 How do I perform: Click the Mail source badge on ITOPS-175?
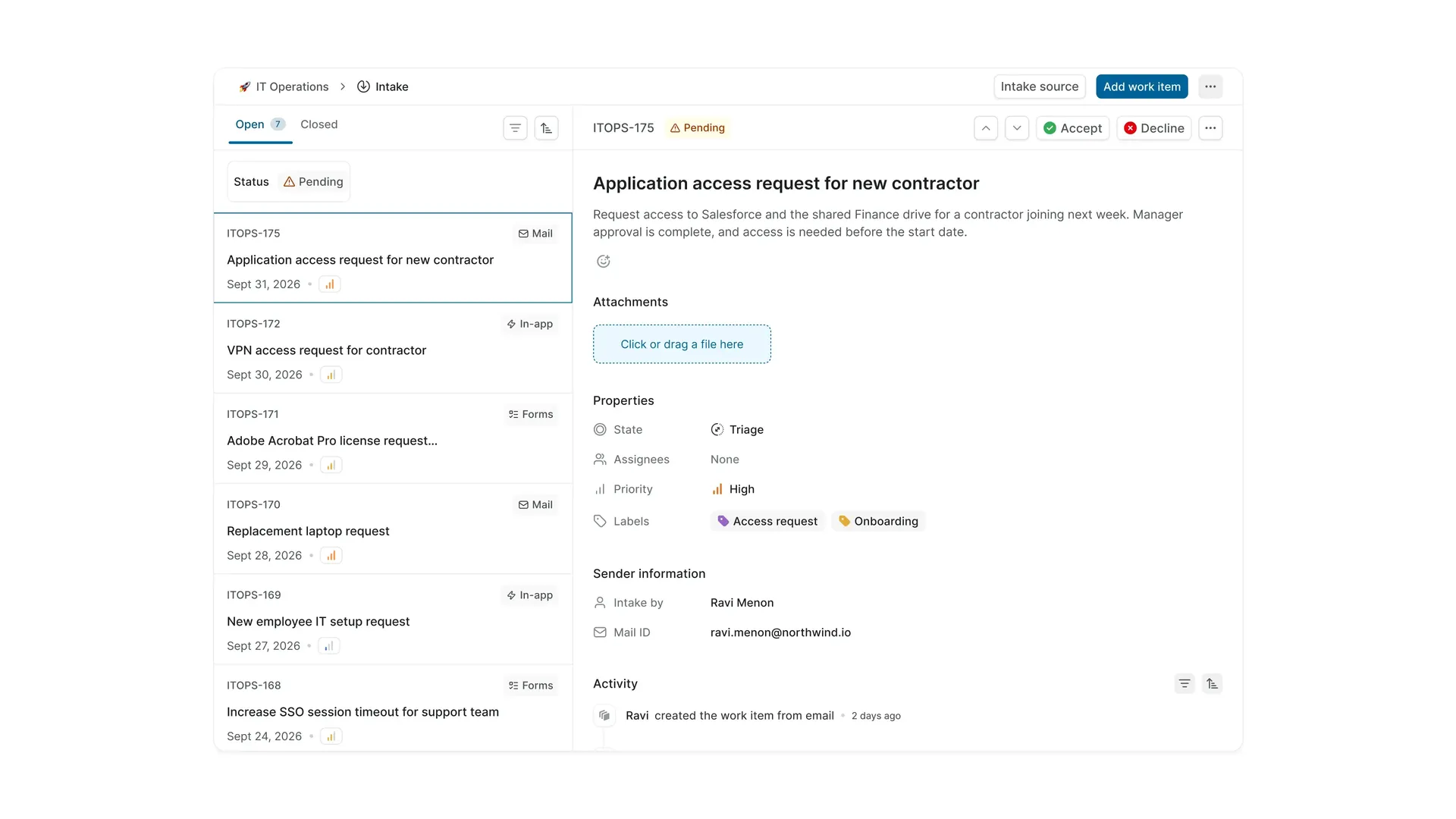click(x=535, y=234)
